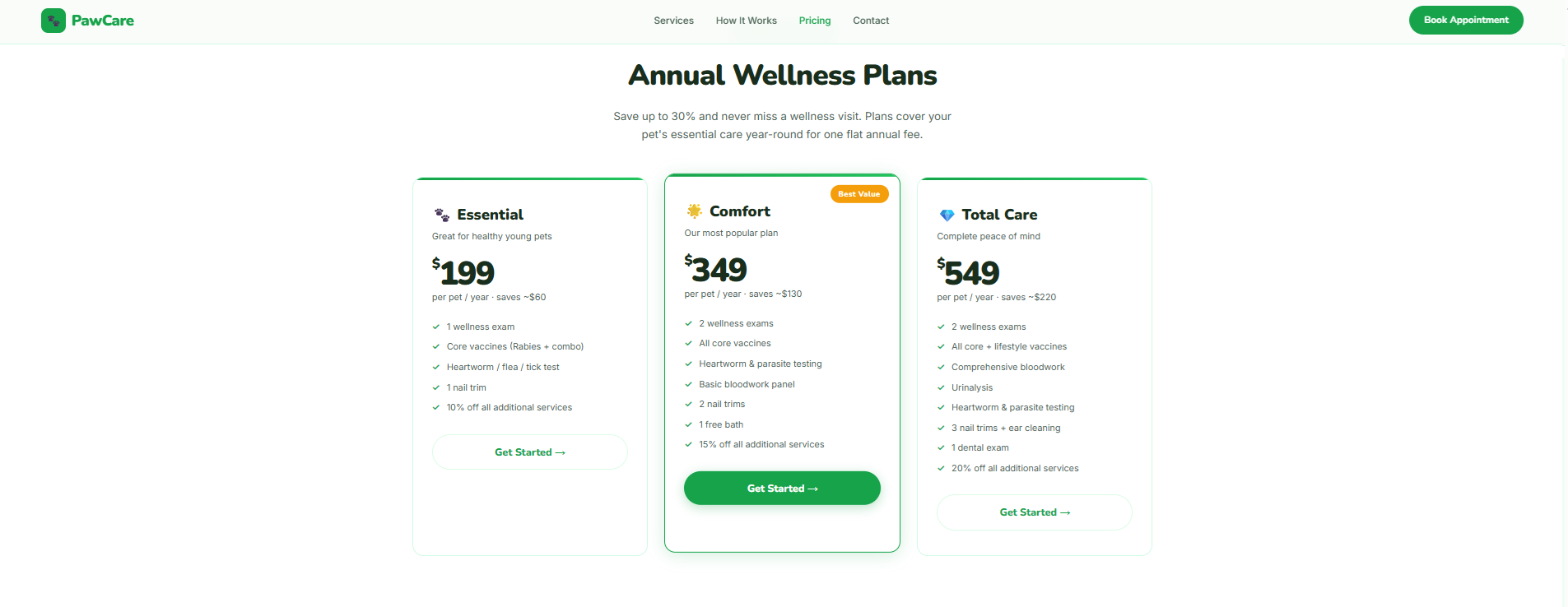
Task: Click the Annual Wellness Plans heading
Action: [x=782, y=75]
